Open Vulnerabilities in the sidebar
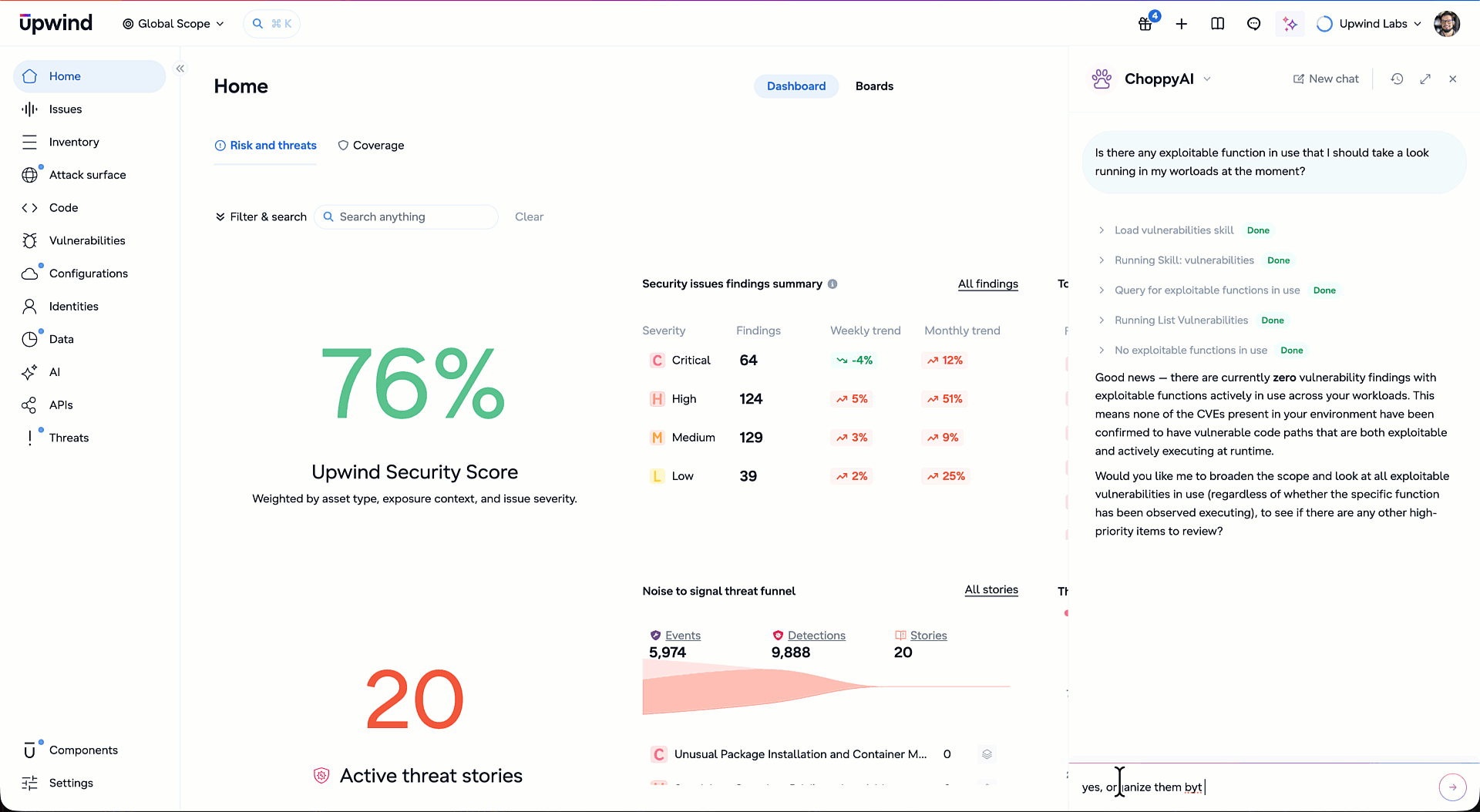 tap(86, 240)
